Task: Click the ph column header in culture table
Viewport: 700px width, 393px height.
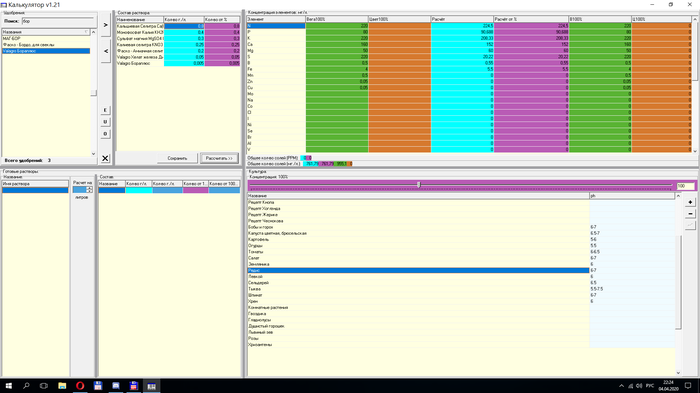Action: tap(632, 196)
